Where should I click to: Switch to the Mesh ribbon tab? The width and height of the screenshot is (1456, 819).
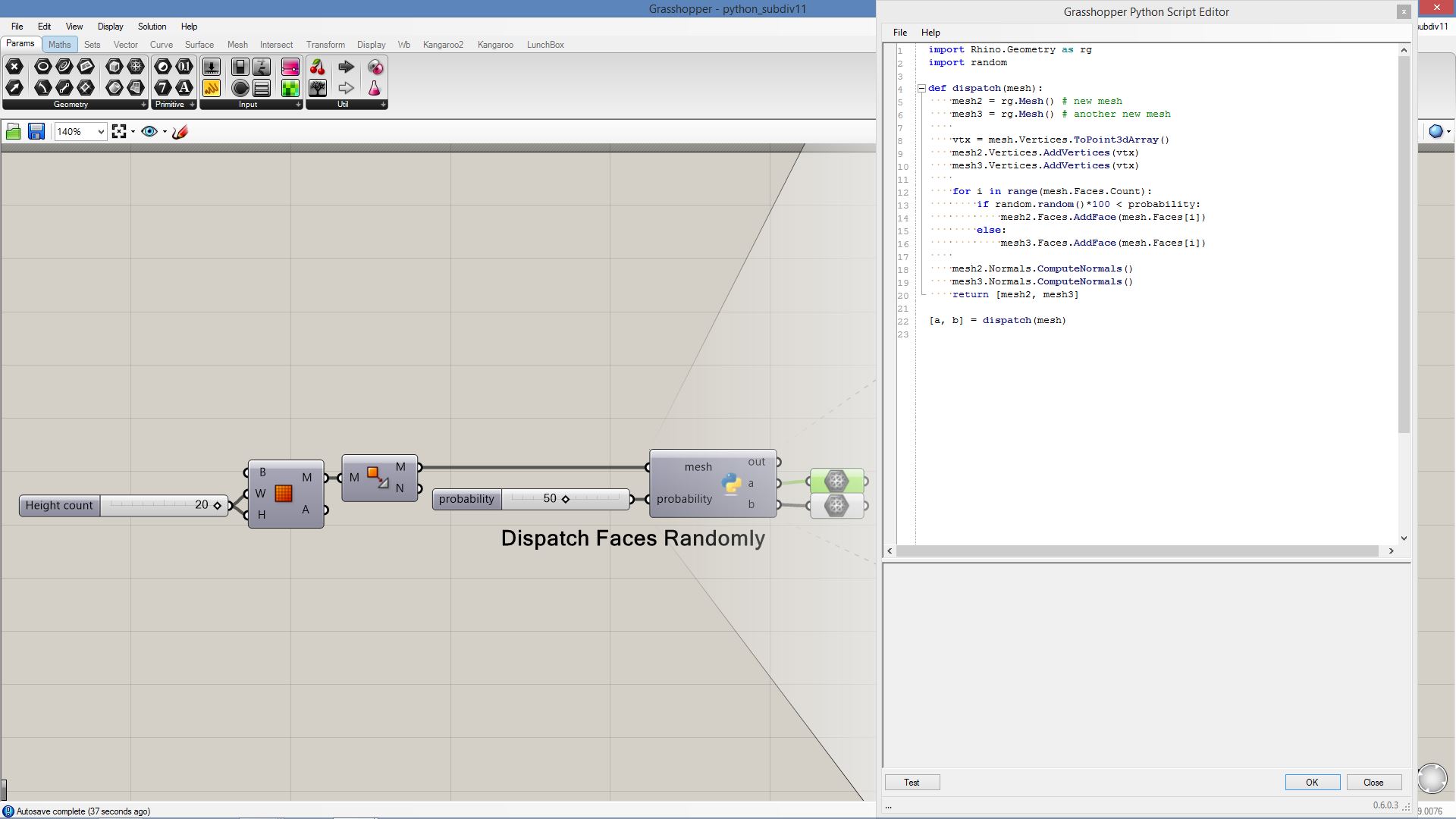pos(237,45)
